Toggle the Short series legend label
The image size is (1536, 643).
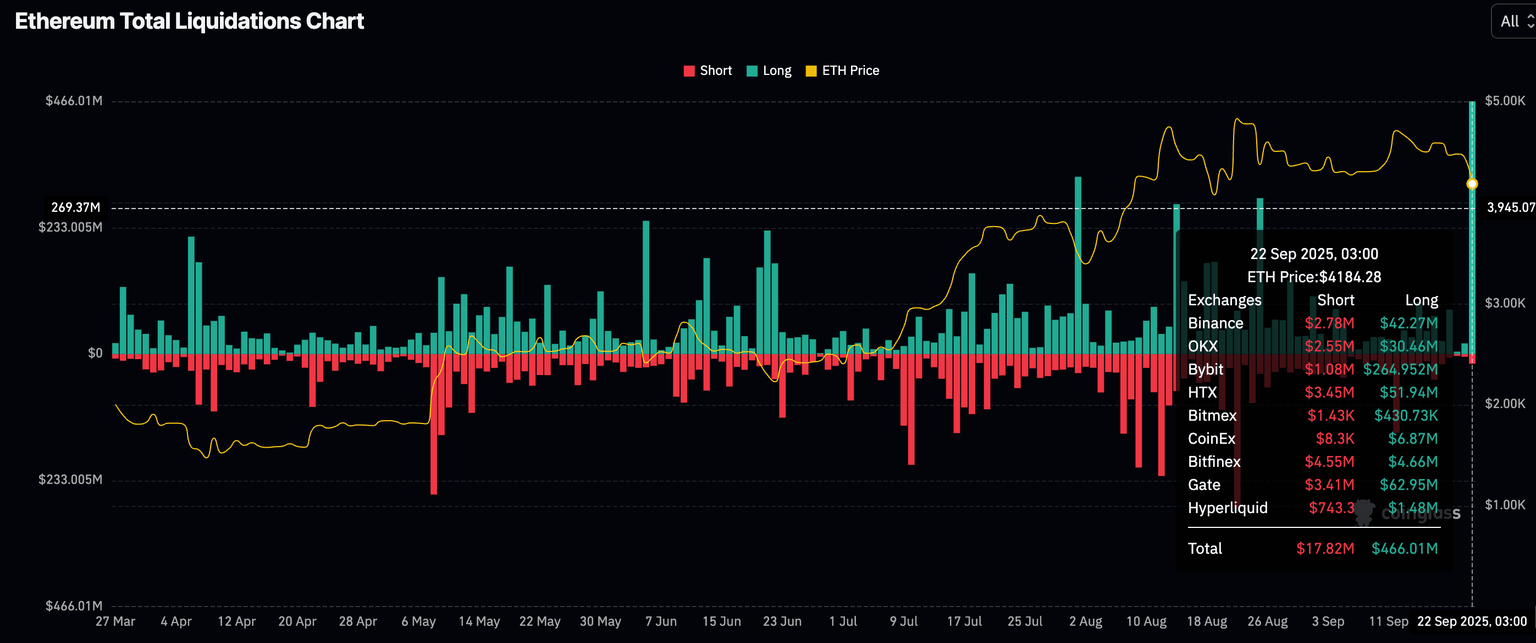715,71
